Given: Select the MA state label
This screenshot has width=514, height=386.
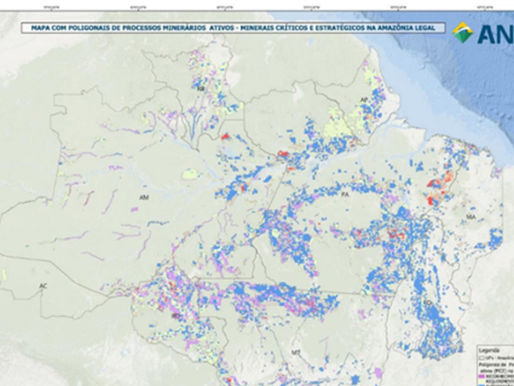Looking at the screenshot, I should click(471, 217).
